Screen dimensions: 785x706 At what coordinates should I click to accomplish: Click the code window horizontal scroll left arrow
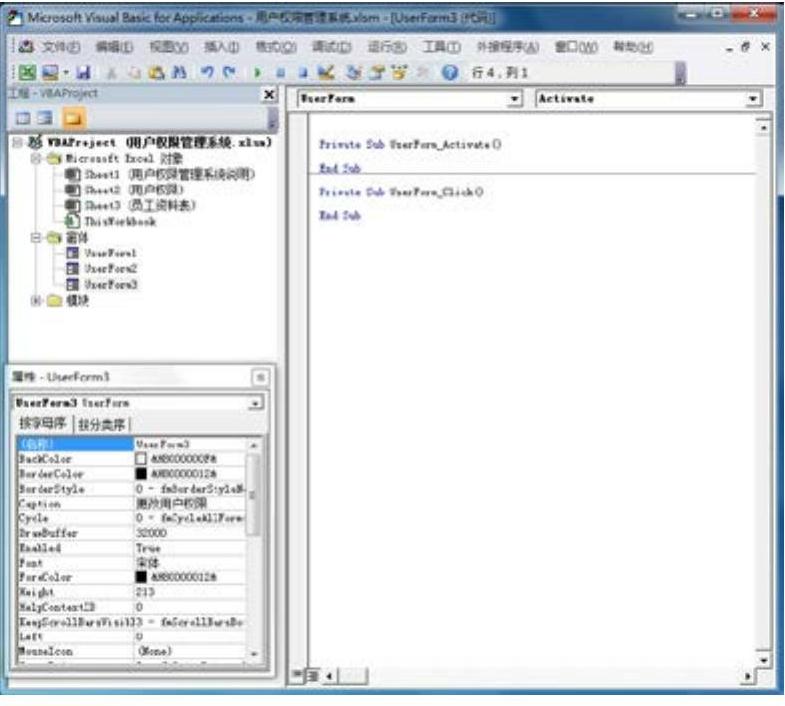(329, 676)
